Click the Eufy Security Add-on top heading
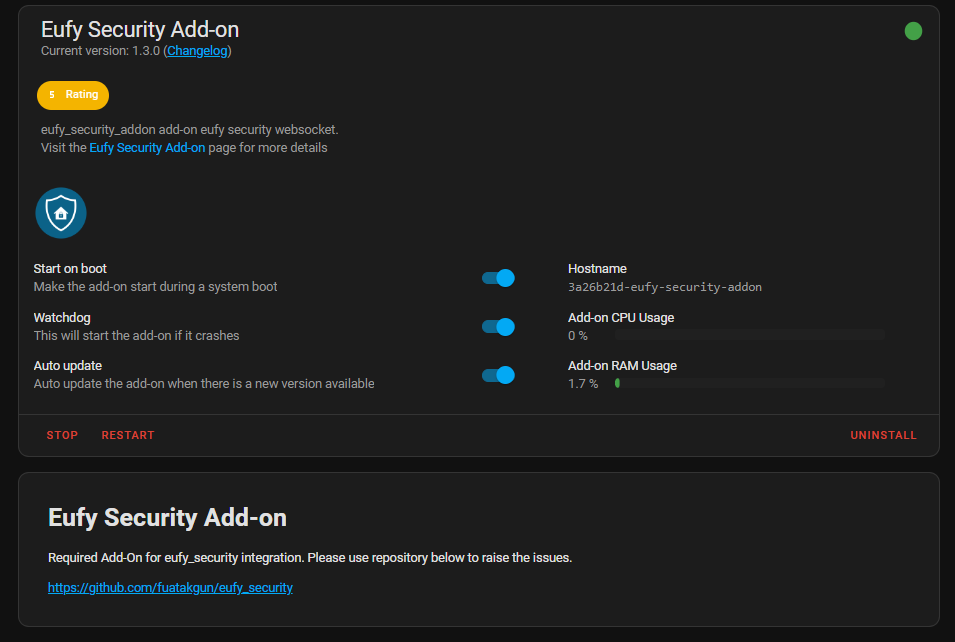The image size is (955, 642). click(x=139, y=29)
